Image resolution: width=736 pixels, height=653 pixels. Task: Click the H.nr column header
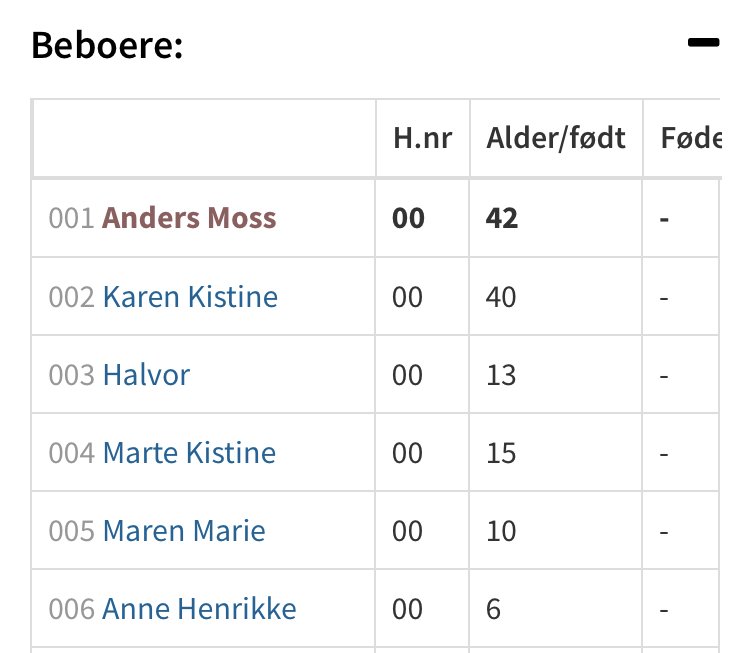tap(422, 138)
